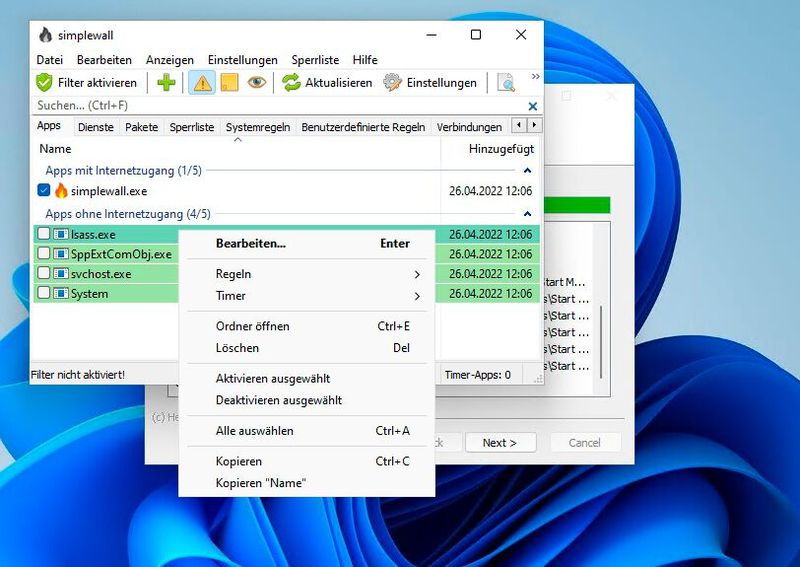Click Cancel in installer window
Image resolution: width=800 pixels, height=567 pixels.
[585, 442]
